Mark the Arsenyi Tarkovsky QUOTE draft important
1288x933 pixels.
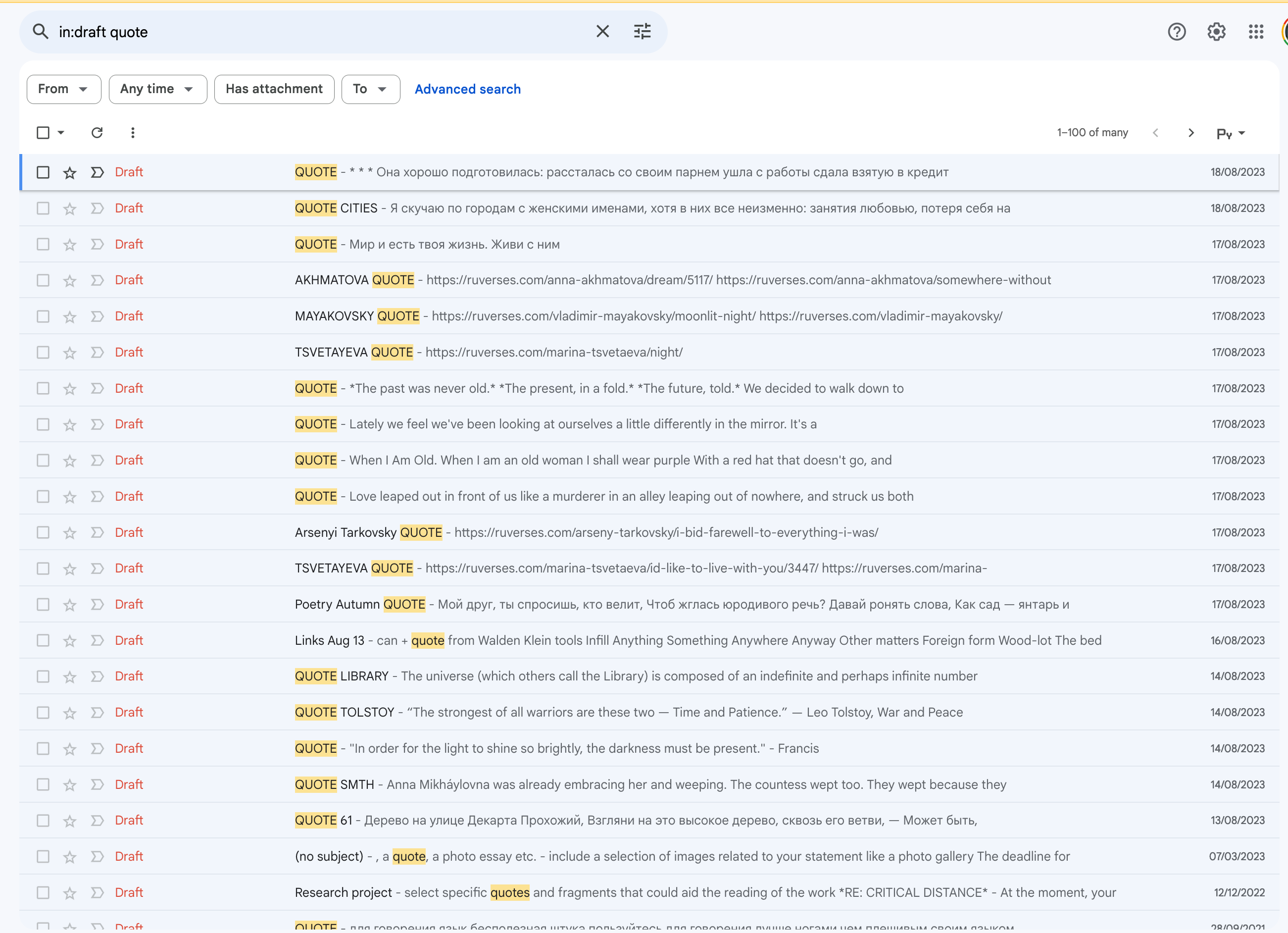(97, 532)
